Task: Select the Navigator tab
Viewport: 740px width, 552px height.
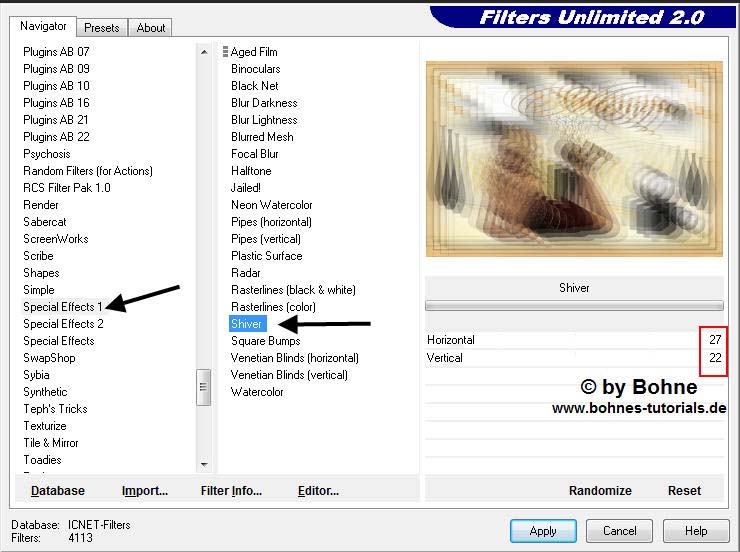Action: pyautogui.click(x=44, y=26)
